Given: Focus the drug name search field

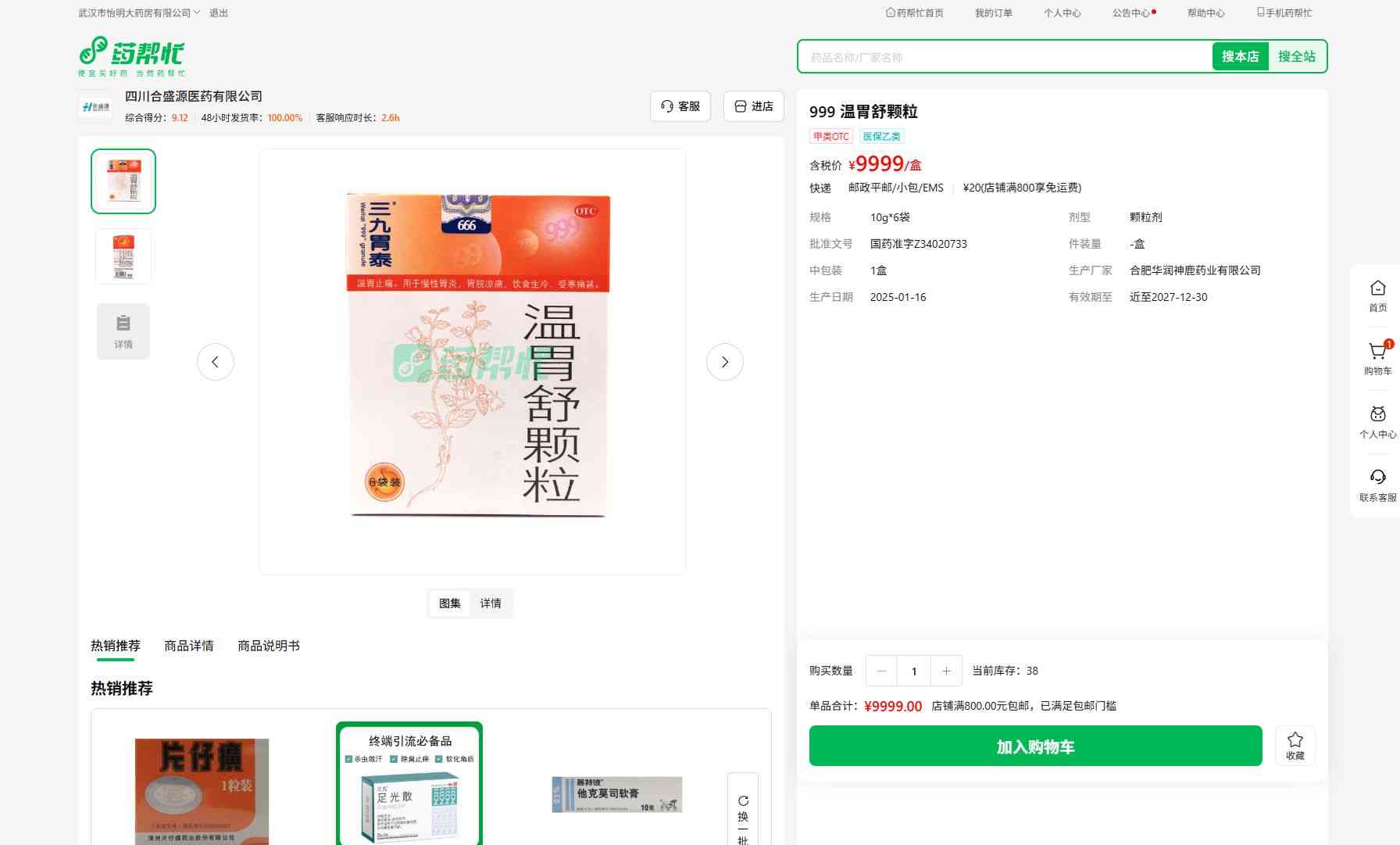Looking at the screenshot, I should 1004,57.
